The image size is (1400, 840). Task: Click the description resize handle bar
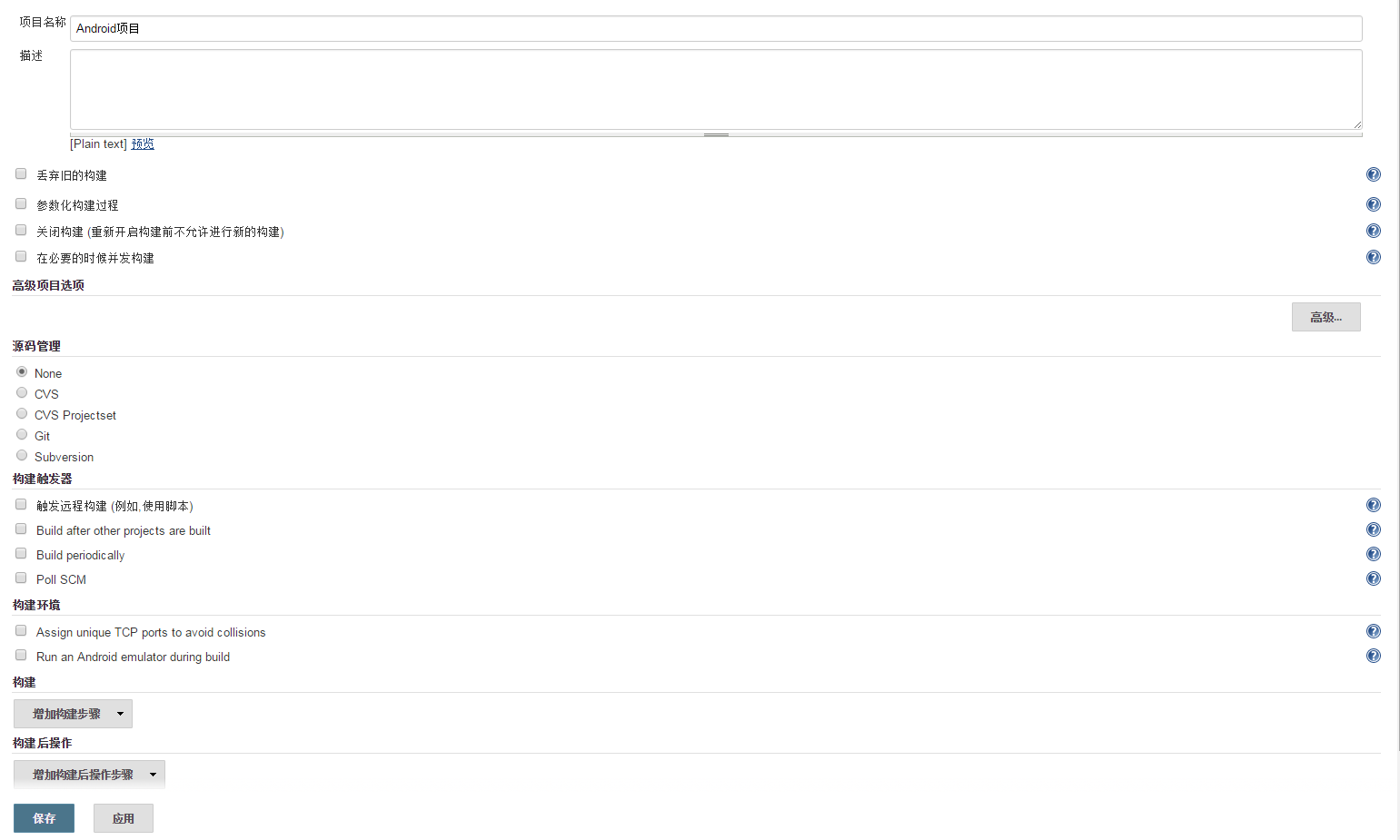(x=716, y=134)
